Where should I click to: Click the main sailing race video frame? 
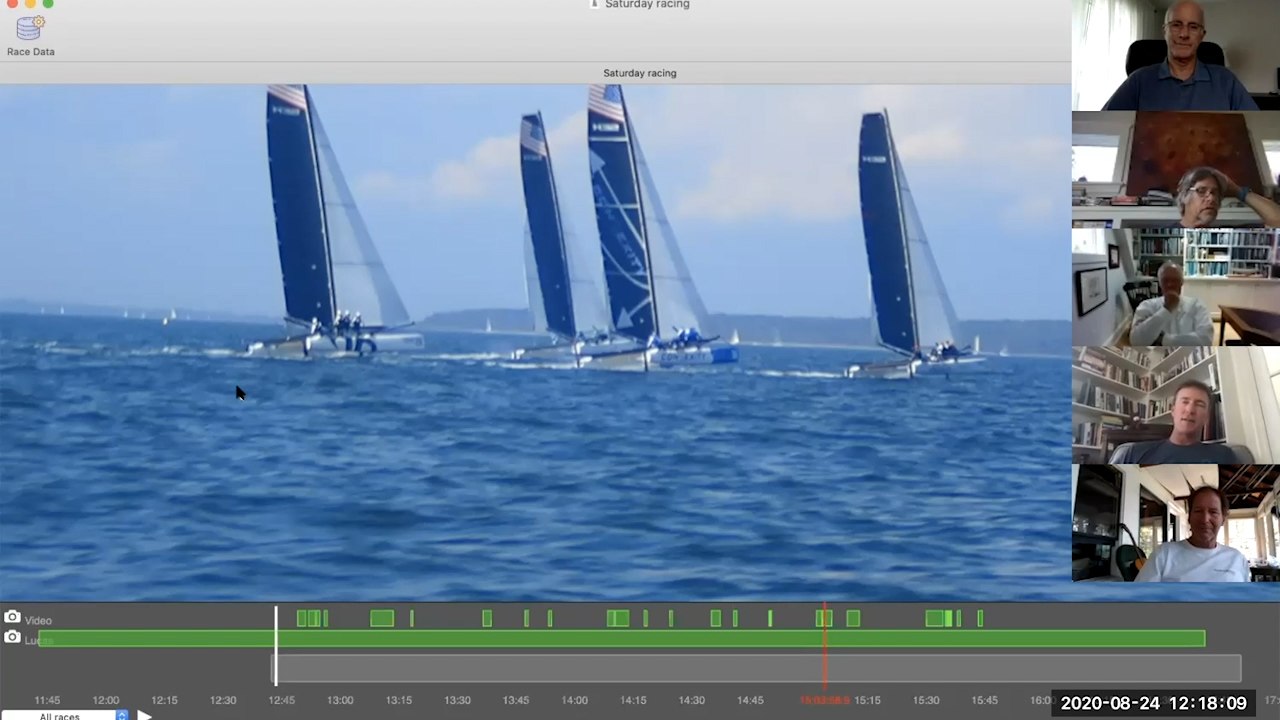click(535, 342)
